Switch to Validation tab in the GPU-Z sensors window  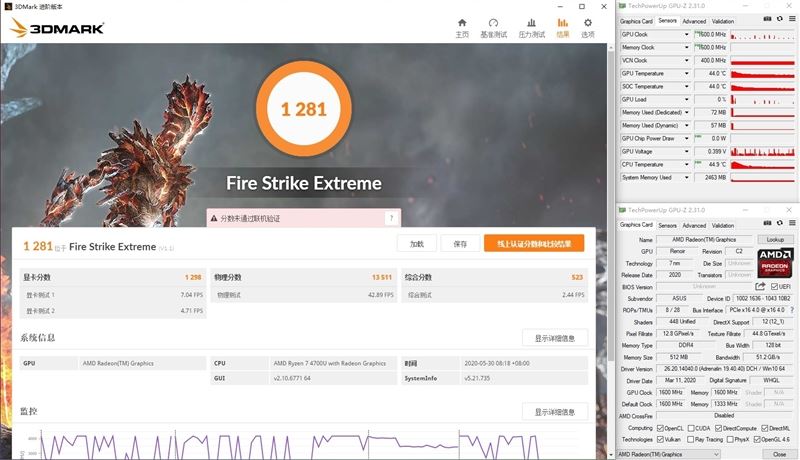point(722,21)
